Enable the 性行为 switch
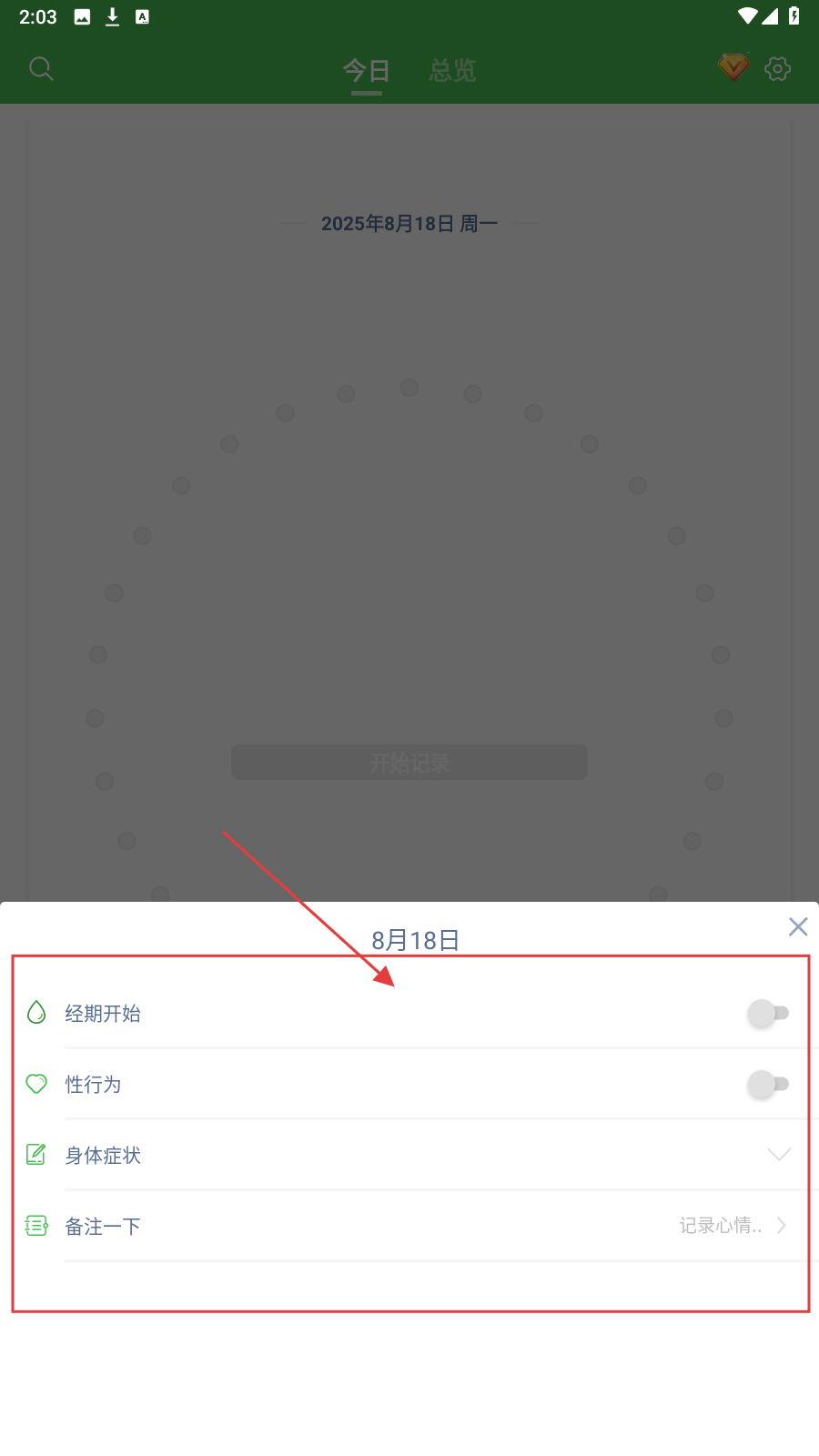This screenshot has height=1456, width=819. (768, 1084)
